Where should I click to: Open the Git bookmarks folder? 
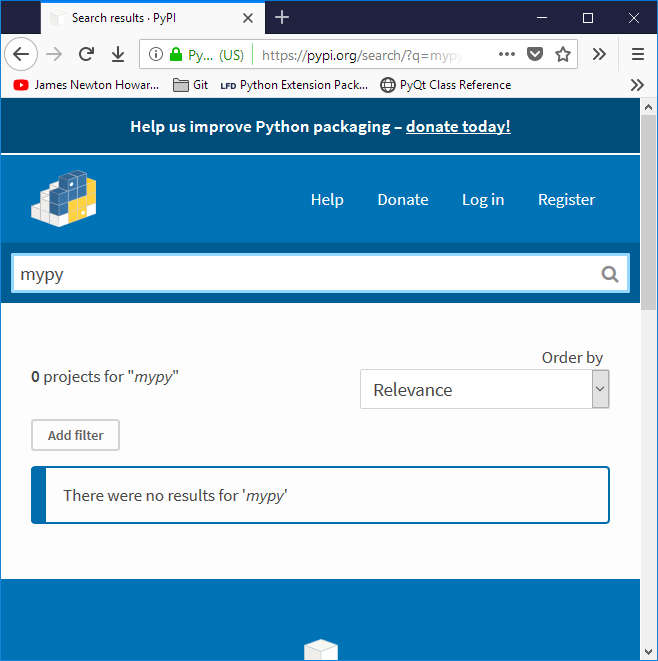191,85
